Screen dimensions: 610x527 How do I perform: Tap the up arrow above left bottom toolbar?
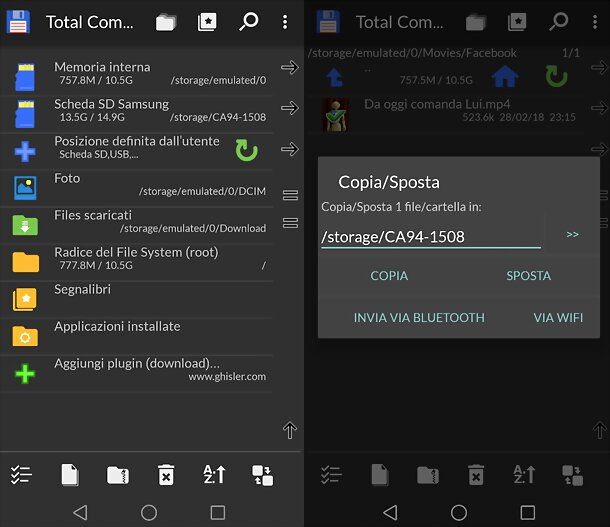tap(290, 430)
